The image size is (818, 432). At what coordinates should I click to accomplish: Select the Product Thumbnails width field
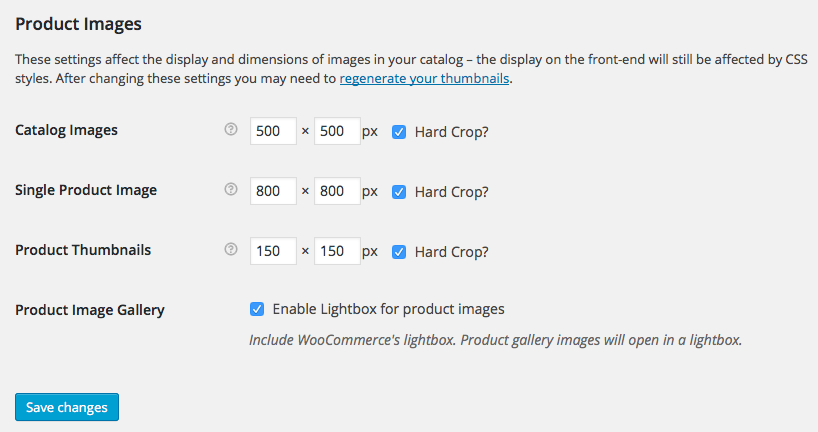pos(273,251)
